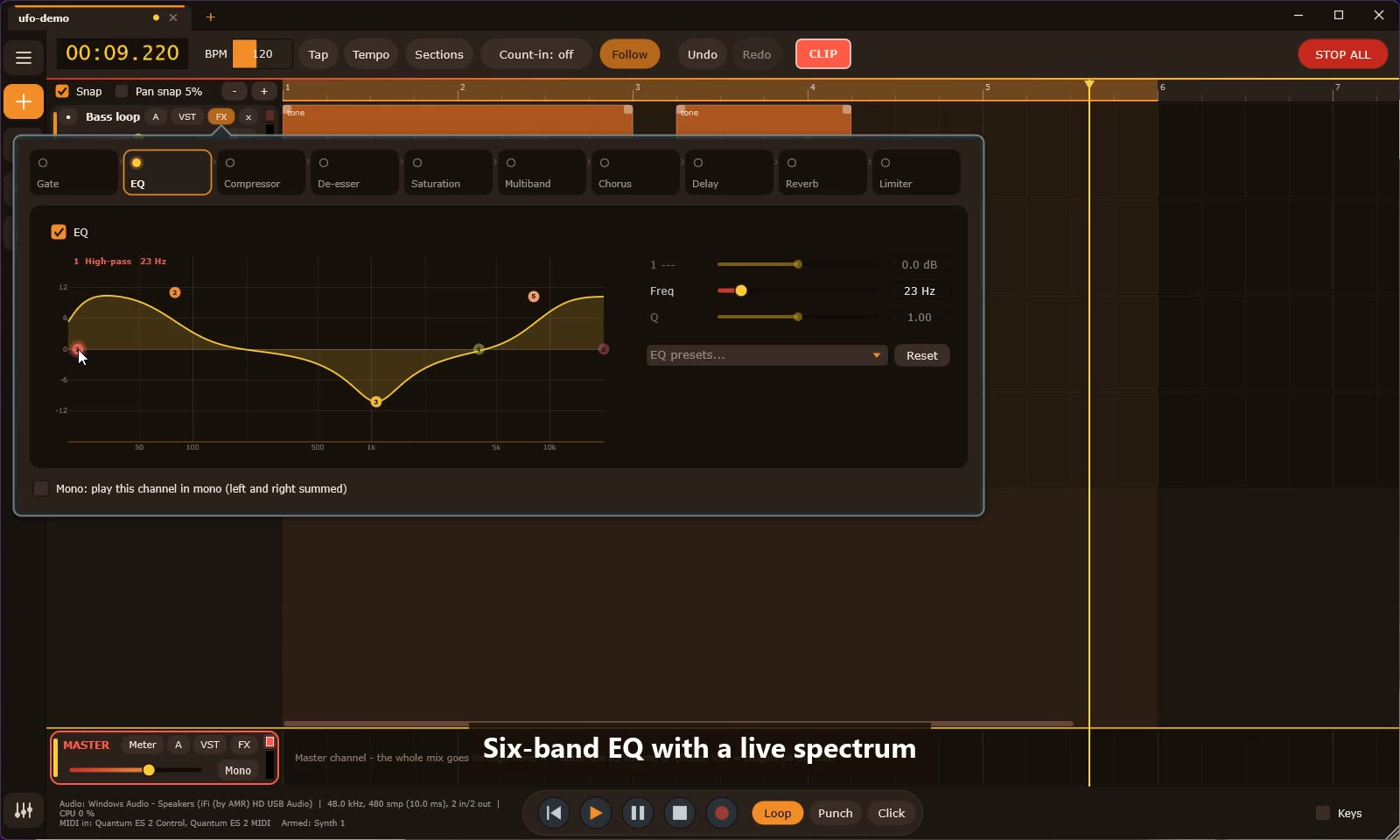Rewind to start with skip-back button
1400x840 pixels.
pyautogui.click(x=554, y=813)
